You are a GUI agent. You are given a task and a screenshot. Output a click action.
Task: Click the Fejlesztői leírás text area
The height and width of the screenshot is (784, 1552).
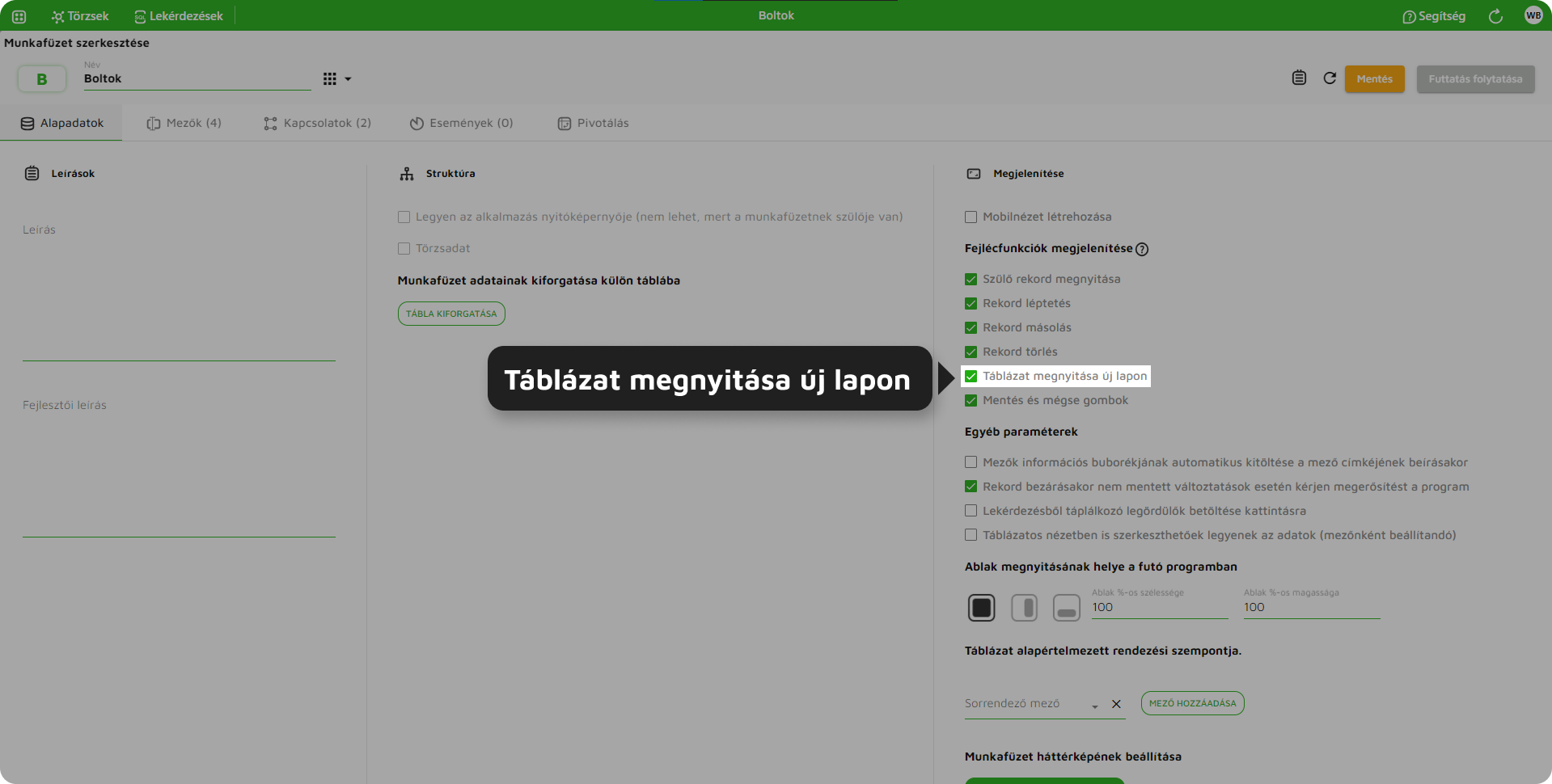pyautogui.click(x=179, y=466)
